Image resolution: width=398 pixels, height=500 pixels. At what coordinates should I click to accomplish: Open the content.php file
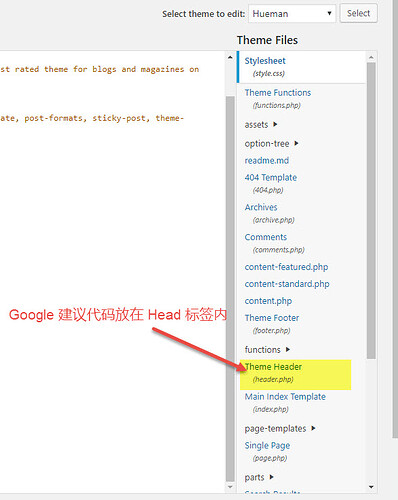[x=268, y=301]
